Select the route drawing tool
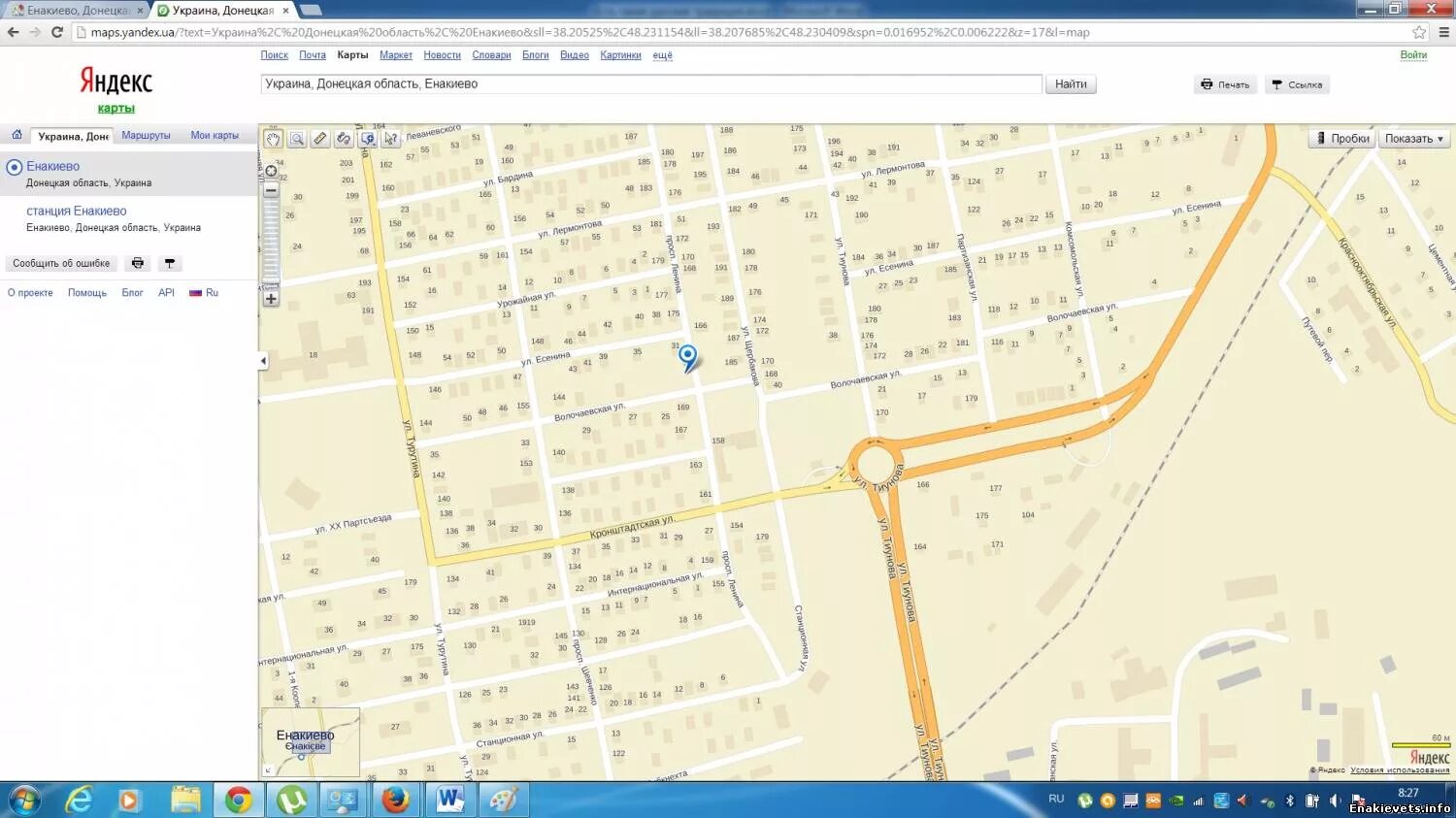 point(344,139)
